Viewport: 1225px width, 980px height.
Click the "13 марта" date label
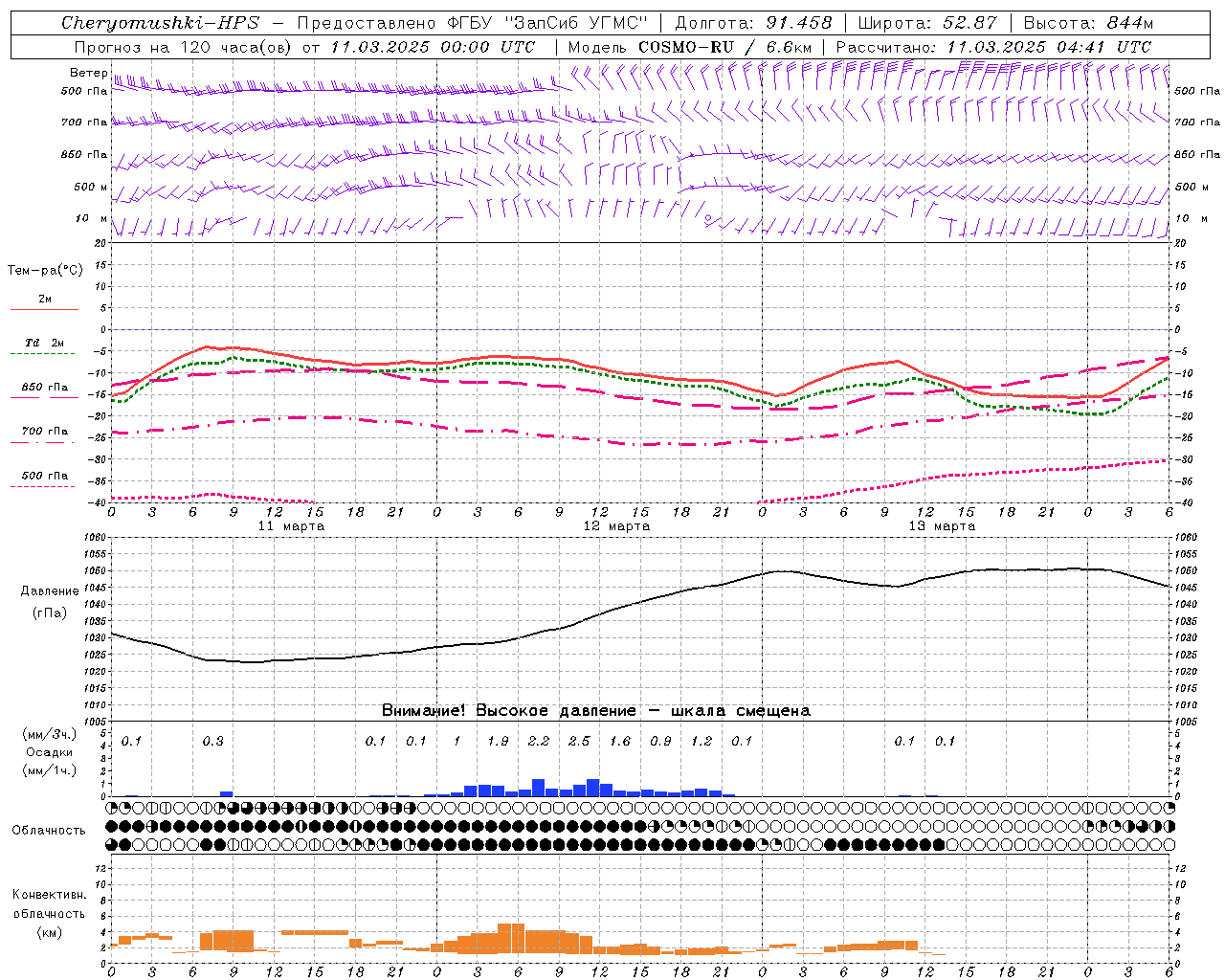coord(942,526)
